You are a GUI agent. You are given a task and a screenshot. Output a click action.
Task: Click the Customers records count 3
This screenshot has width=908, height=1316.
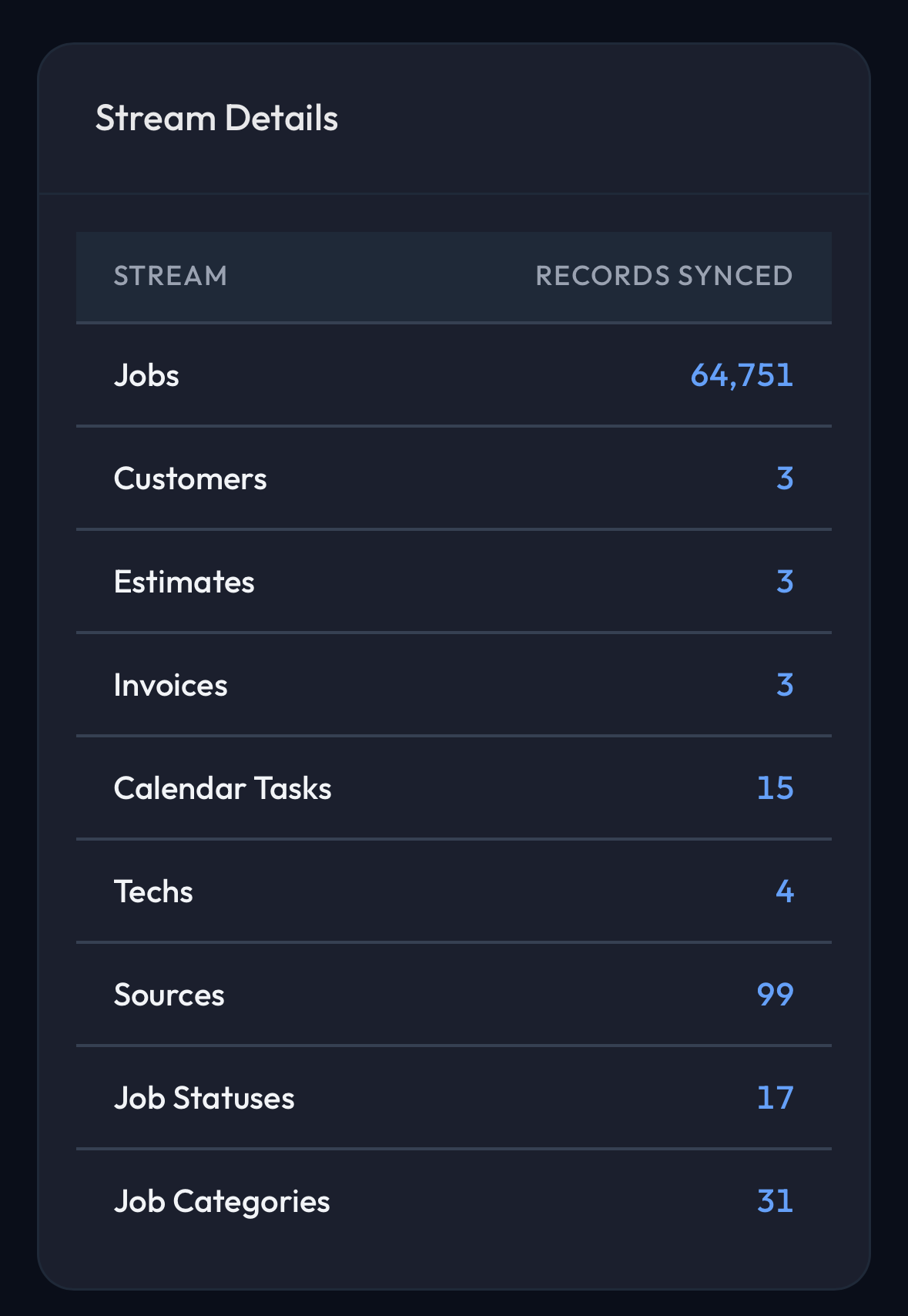tap(785, 478)
